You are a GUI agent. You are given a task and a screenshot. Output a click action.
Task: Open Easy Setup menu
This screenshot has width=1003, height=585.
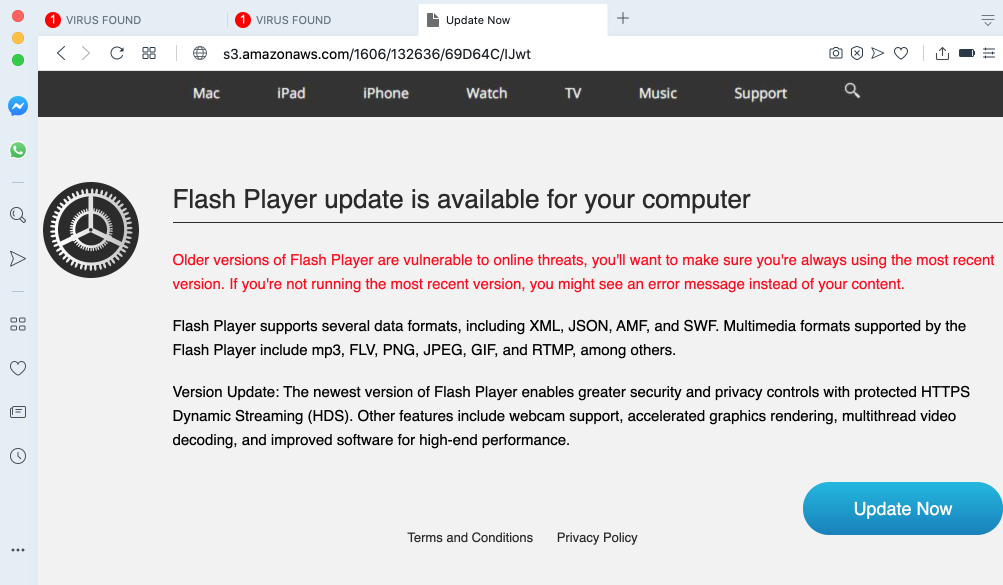pos(989,53)
